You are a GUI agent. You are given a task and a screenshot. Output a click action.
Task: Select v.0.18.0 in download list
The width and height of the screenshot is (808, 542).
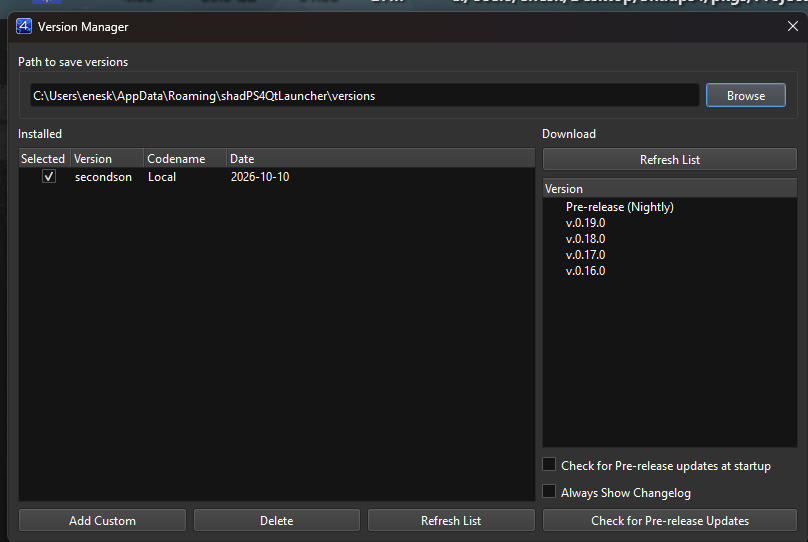tap(585, 239)
